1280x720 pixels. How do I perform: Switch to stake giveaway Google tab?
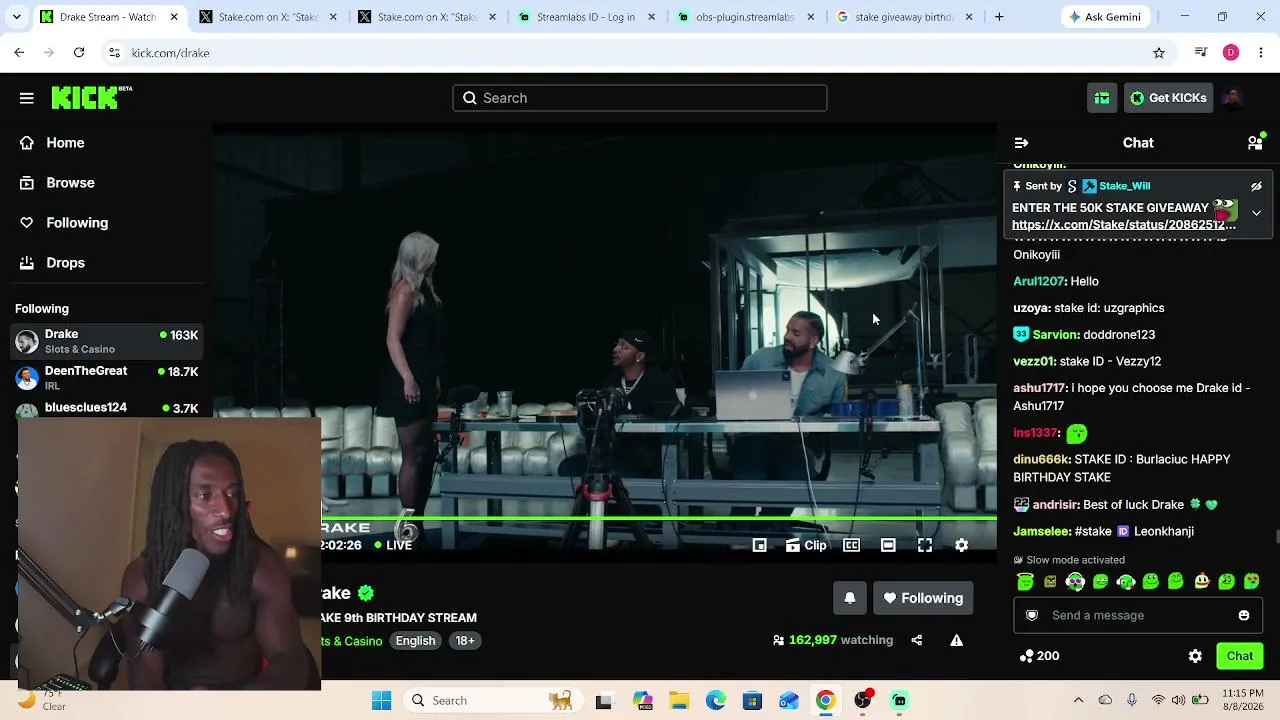pos(904,17)
